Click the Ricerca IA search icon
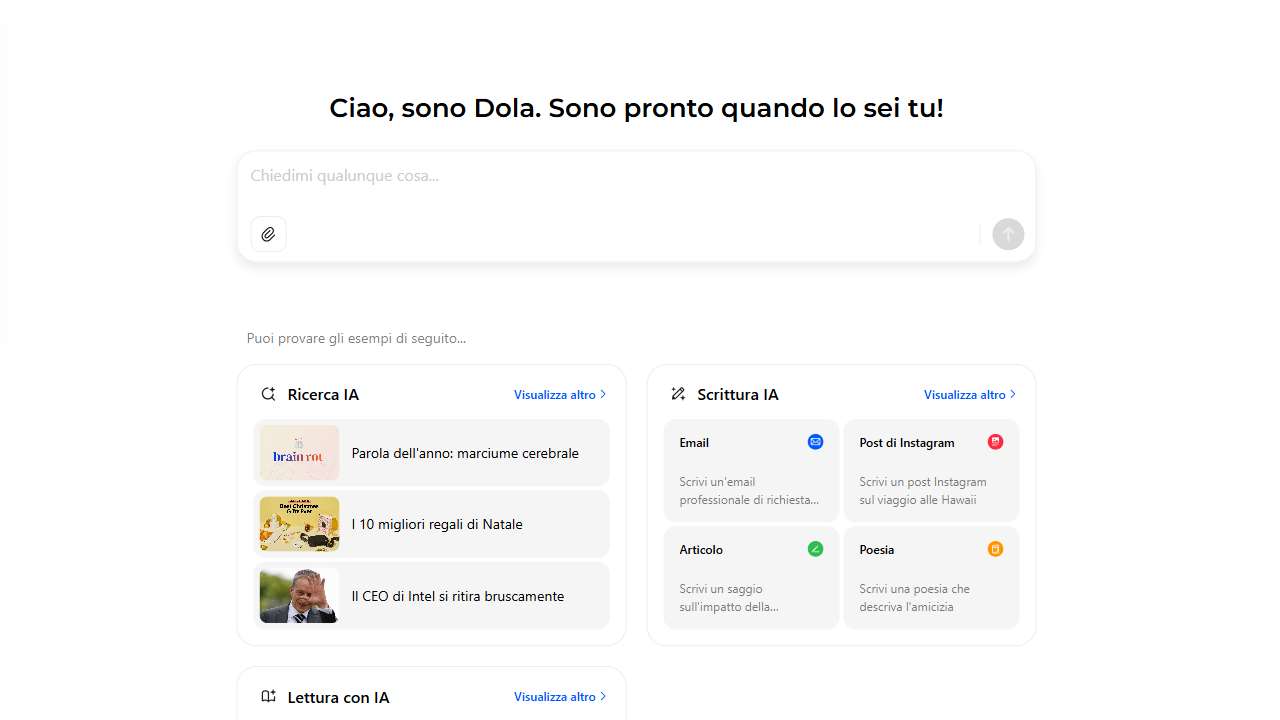This screenshot has height=720, width=1280. point(268,394)
